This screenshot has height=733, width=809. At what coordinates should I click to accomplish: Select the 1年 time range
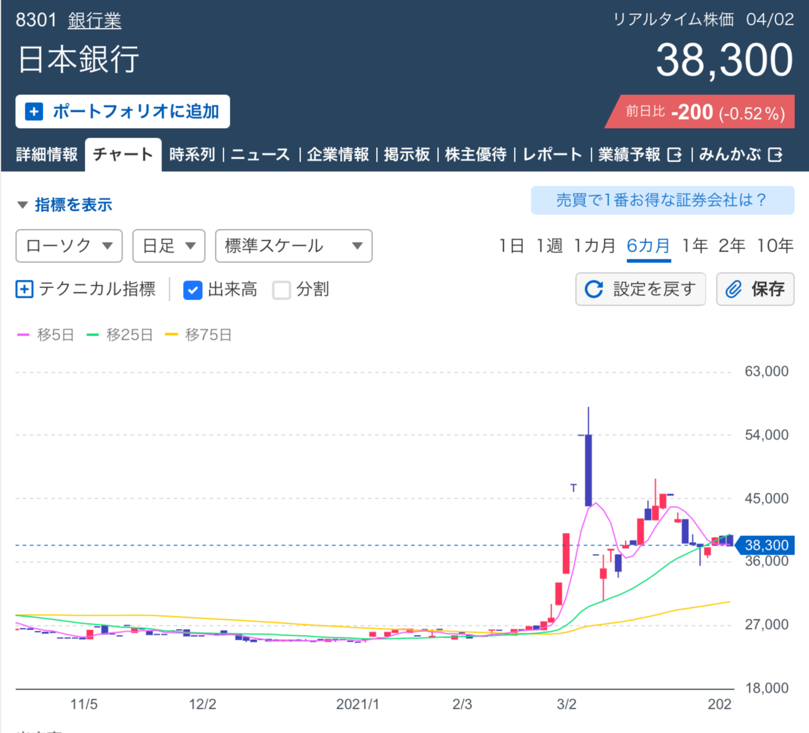pyautogui.click(x=695, y=246)
